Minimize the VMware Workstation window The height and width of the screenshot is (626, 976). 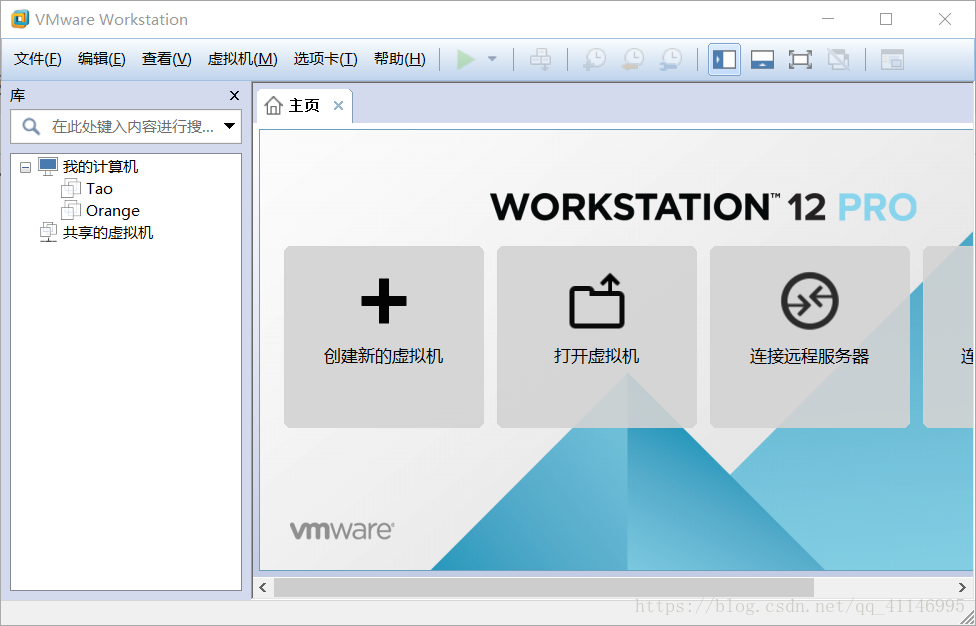(828, 19)
